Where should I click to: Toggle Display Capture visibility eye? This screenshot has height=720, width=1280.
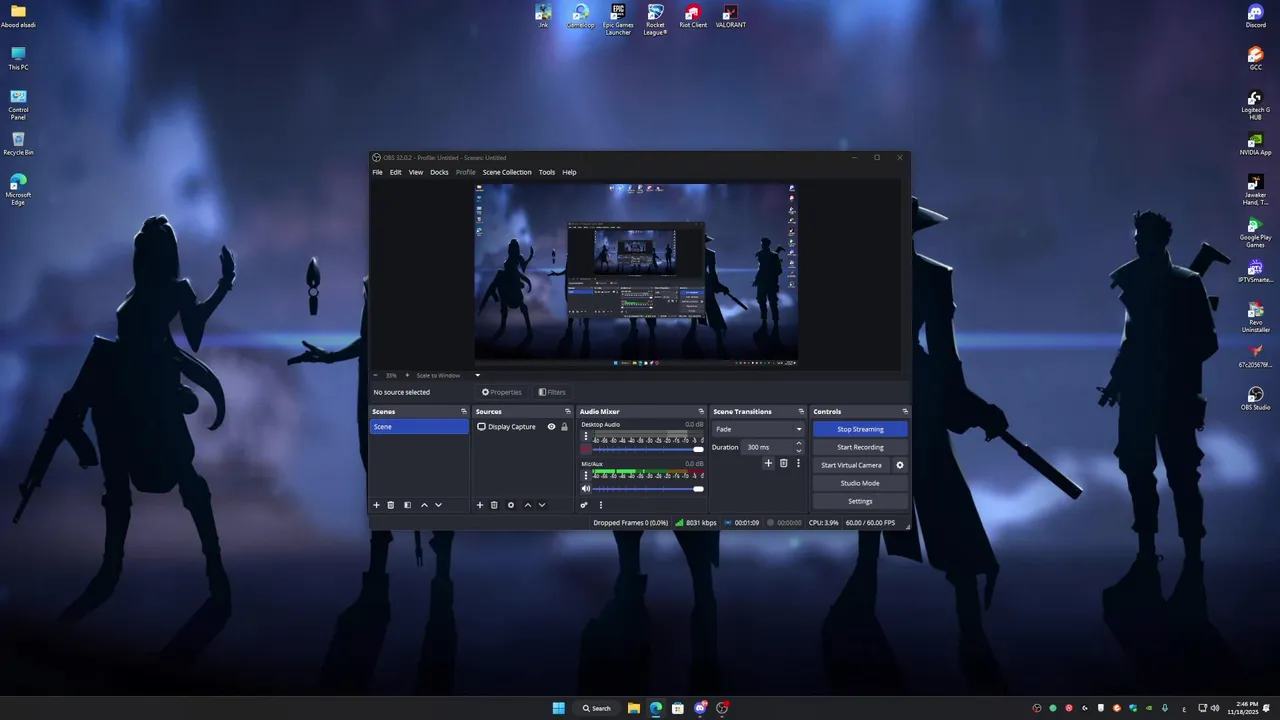coord(551,427)
